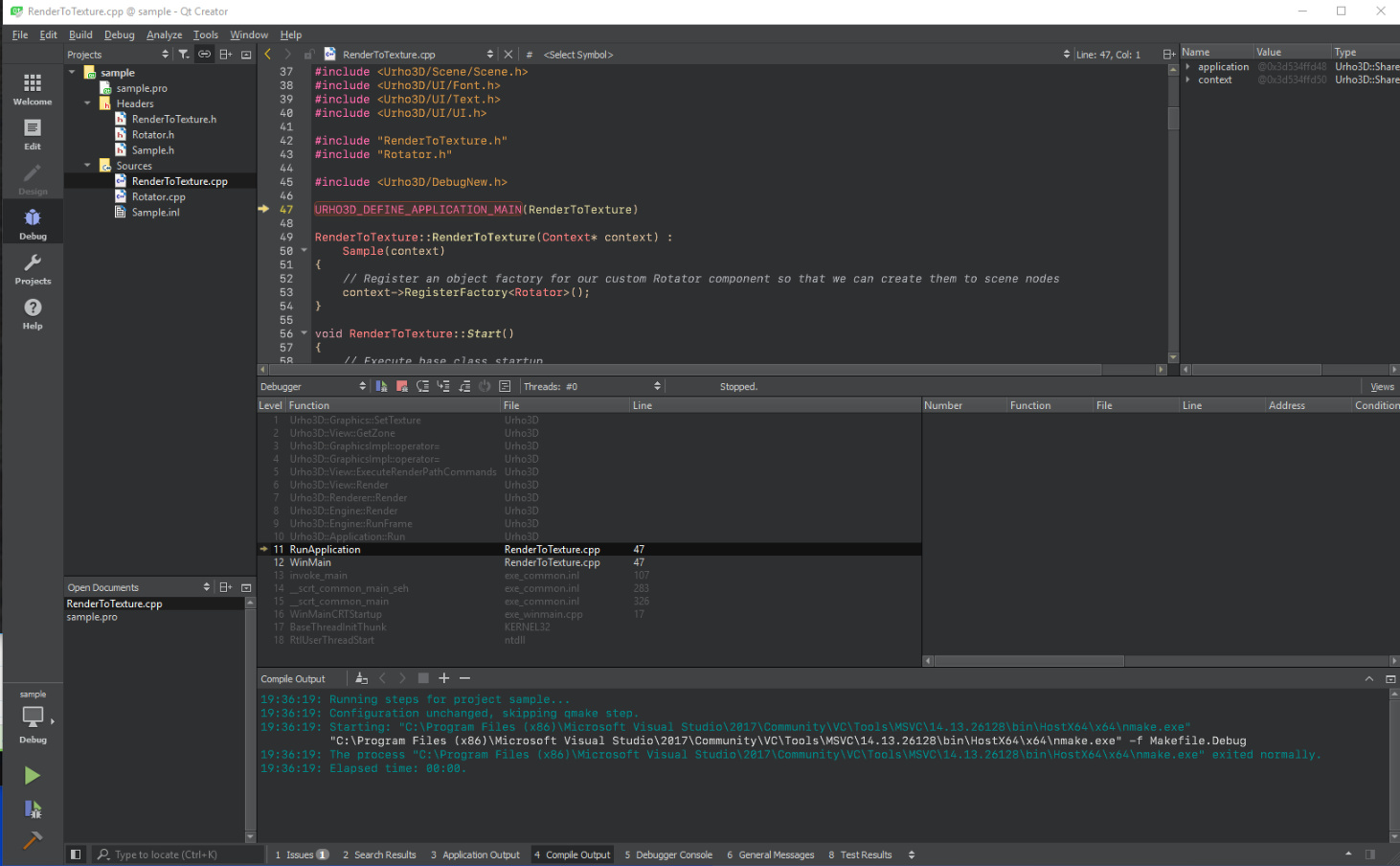The width and height of the screenshot is (1400, 866).
Task: Open the Open Documents view dropdown
Action: (139, 587)
